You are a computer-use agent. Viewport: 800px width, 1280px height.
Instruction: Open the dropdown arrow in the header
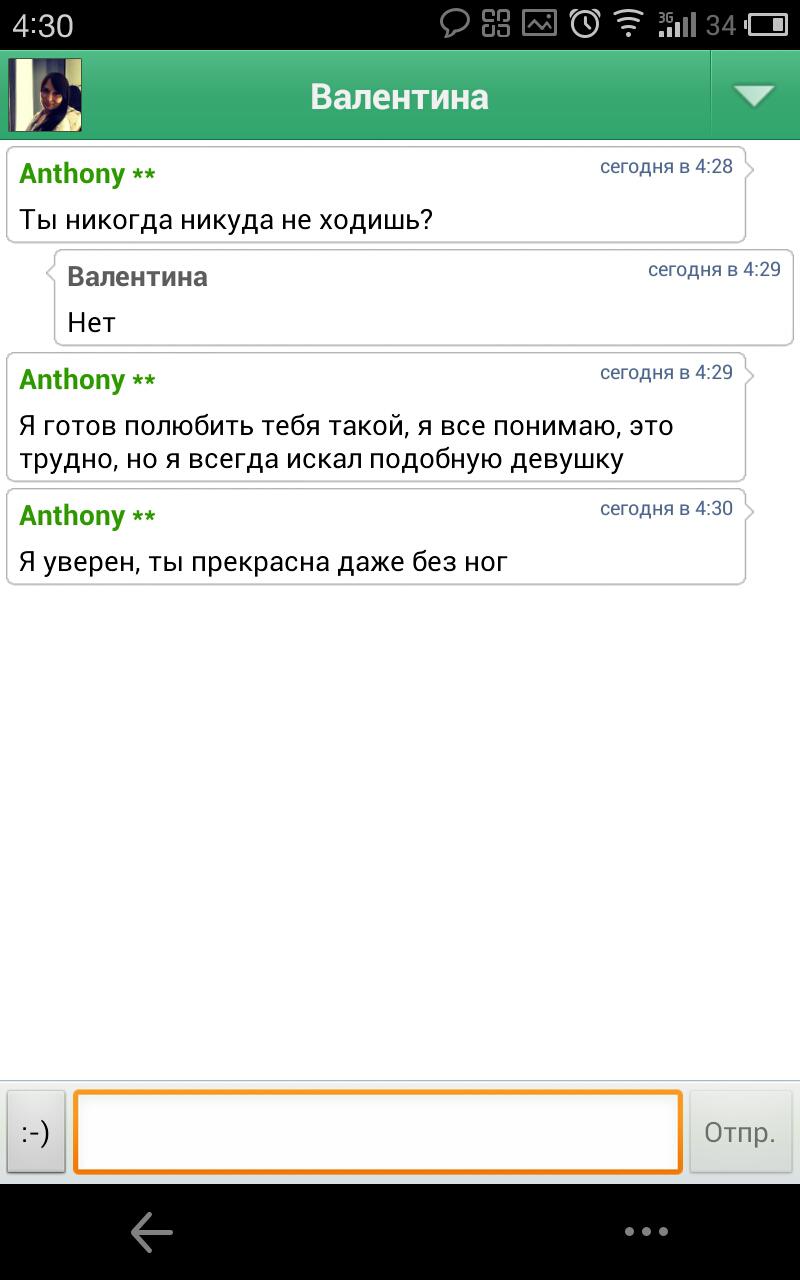point(754,96)
